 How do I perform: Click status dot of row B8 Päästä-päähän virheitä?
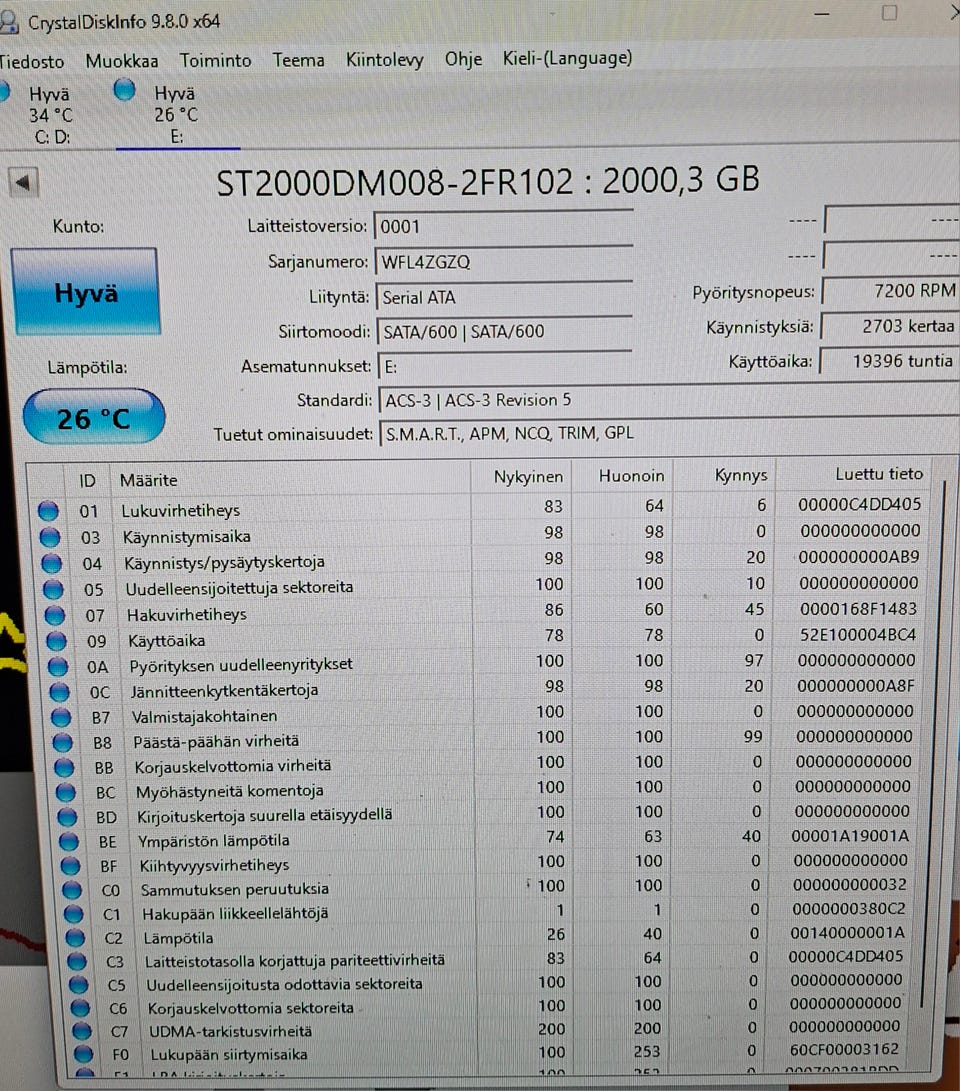point(62,742)
